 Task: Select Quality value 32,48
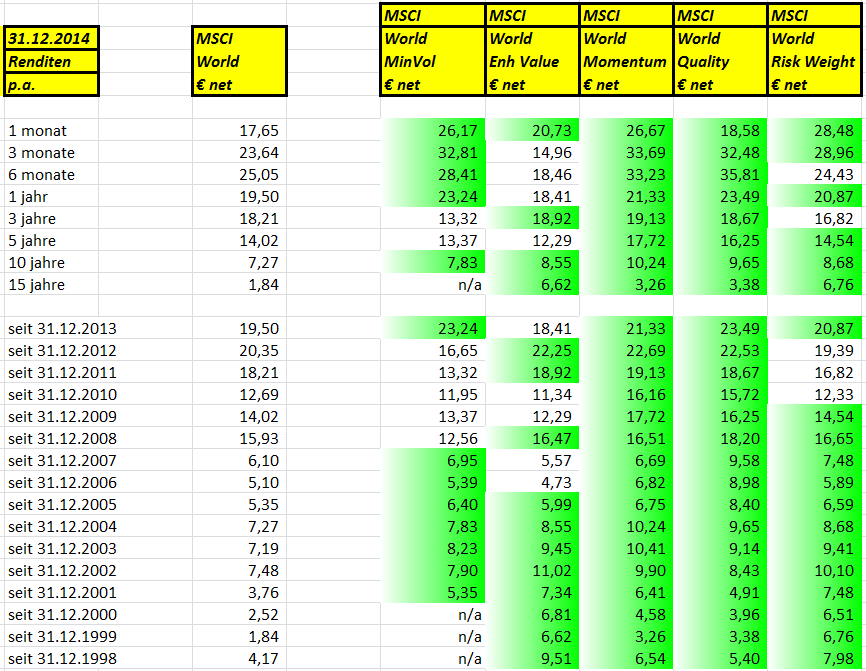(x=740, y=153)
